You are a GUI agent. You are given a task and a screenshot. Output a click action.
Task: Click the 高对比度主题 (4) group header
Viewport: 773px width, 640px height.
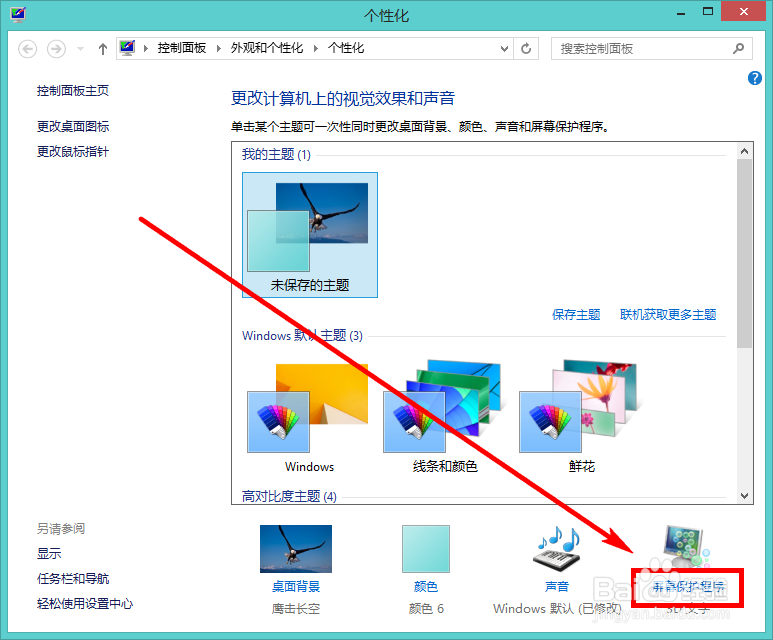[x=289, y=496]
